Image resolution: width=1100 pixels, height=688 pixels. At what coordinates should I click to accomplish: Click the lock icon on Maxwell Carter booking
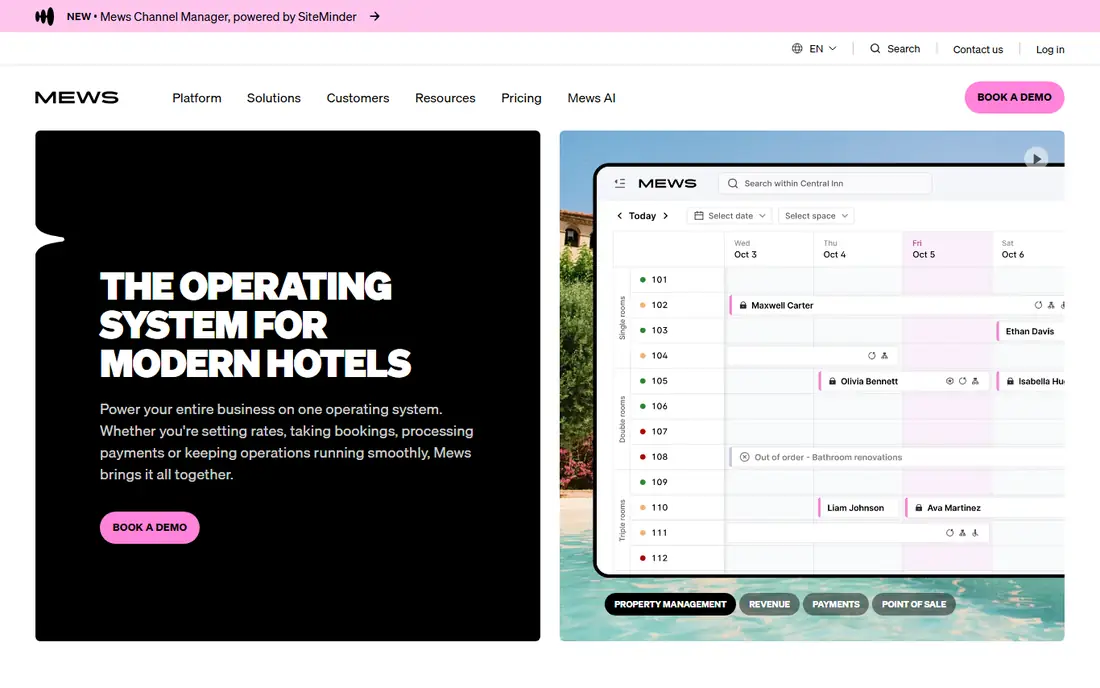(x=743, y=305)
